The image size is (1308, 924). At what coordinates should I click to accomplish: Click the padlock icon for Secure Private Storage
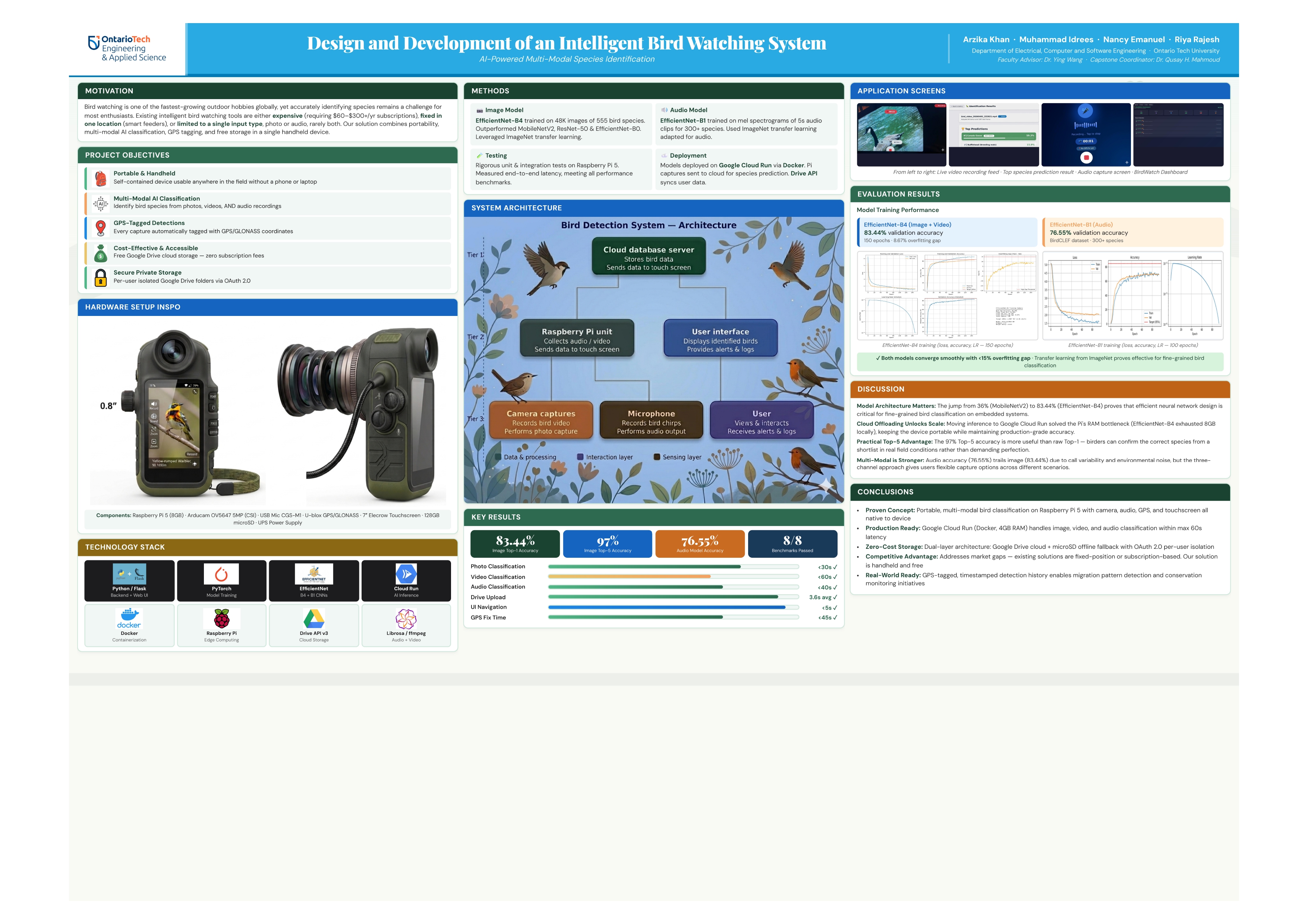click(100, 277)
